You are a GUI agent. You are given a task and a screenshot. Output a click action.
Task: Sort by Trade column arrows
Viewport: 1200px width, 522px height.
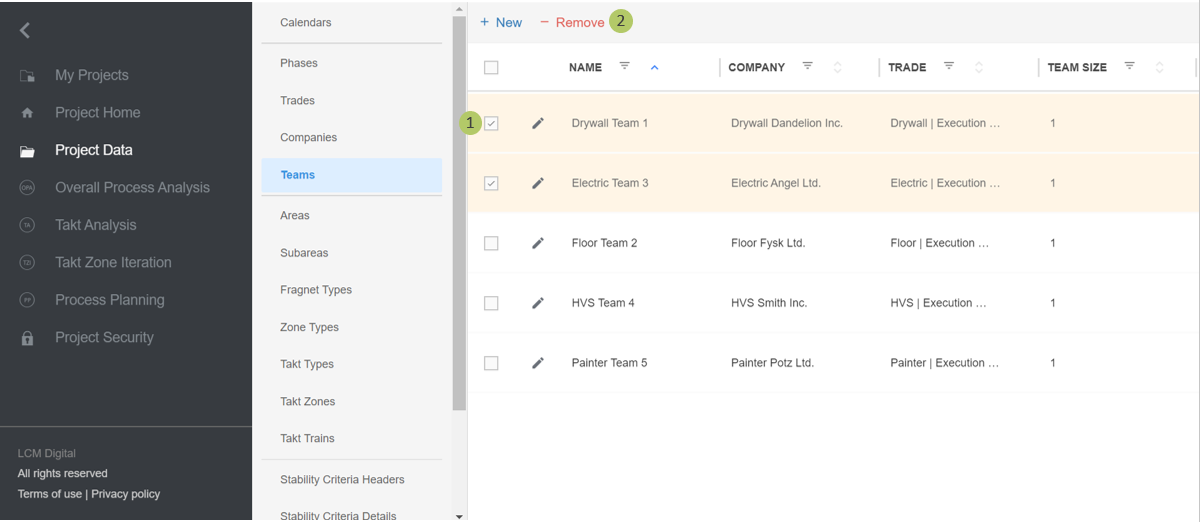pyautogui.click(x=979, y=68)
